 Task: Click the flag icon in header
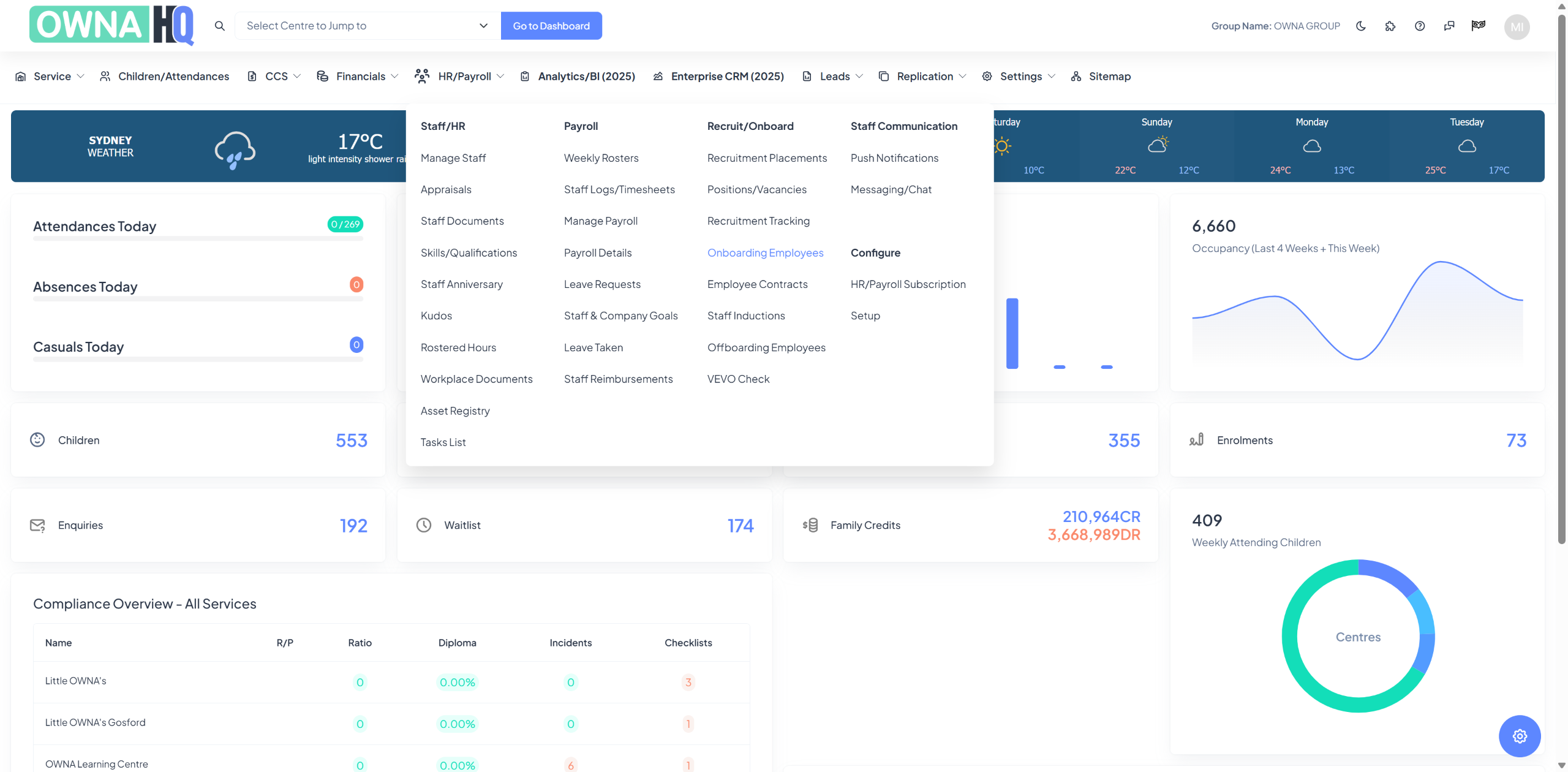pos(1479,26)
